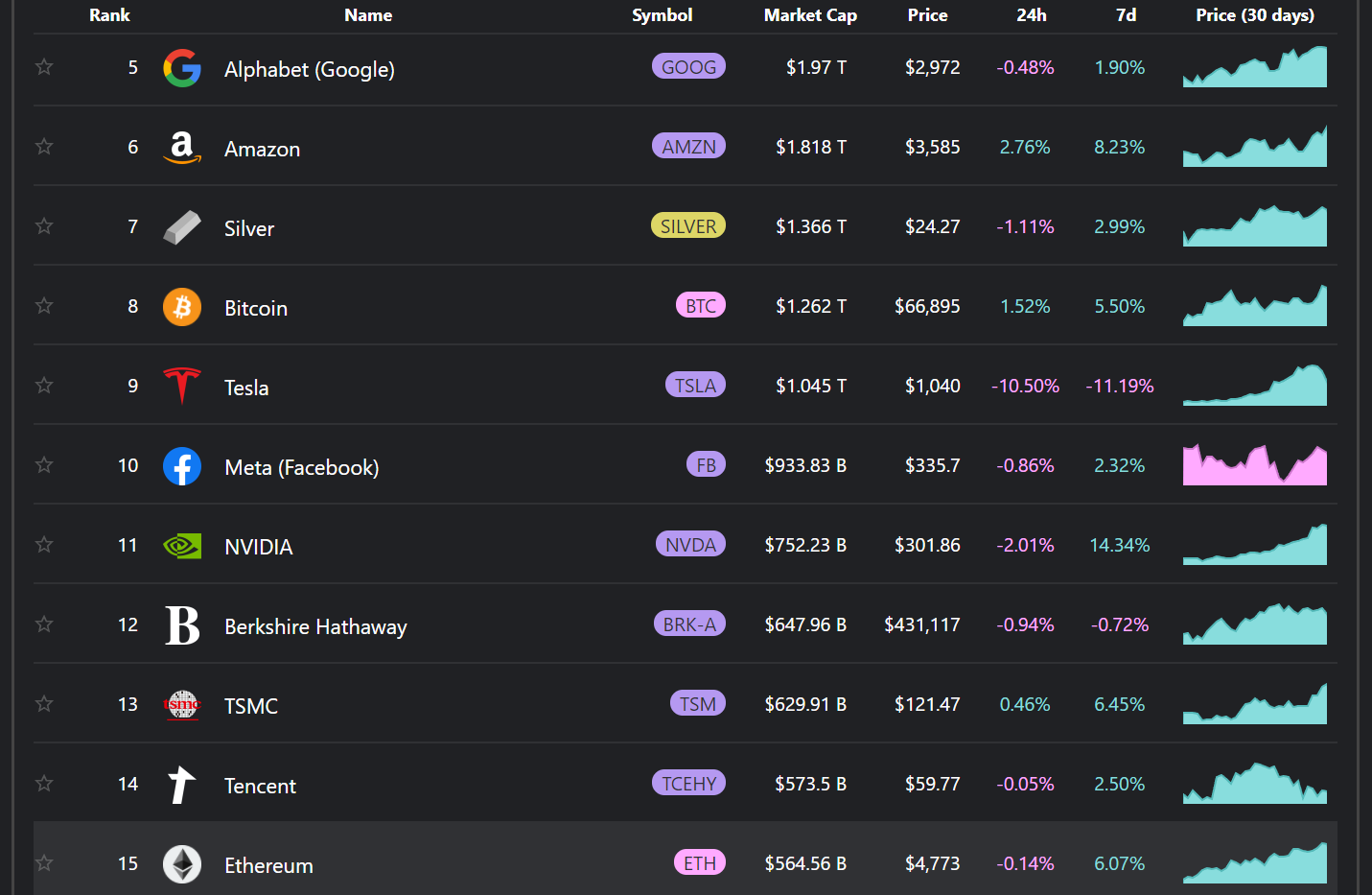Screen dimensions: 1372x895
Task: Click the Silver bar icon
Action: pos(181,227)
